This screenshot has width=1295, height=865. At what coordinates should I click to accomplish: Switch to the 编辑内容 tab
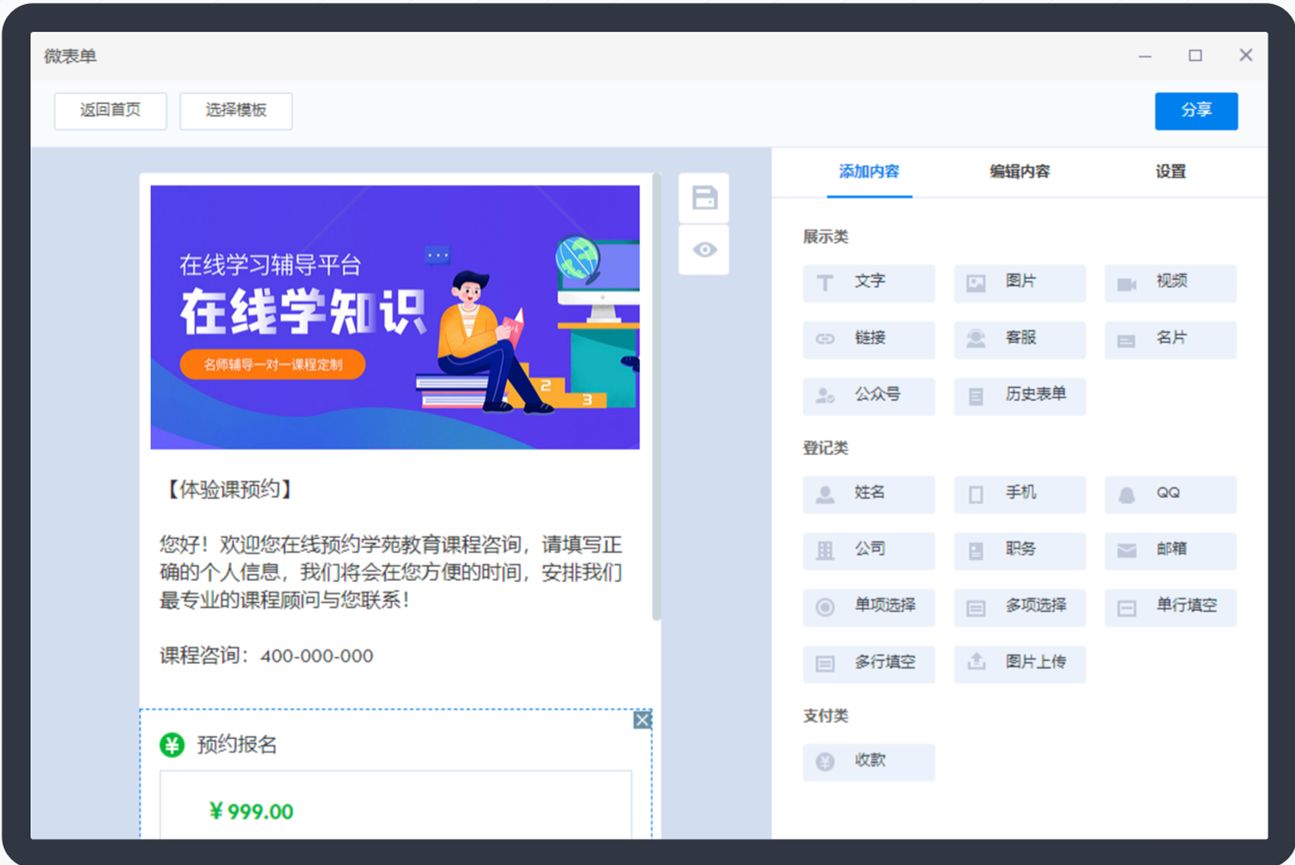(1020, 172)
